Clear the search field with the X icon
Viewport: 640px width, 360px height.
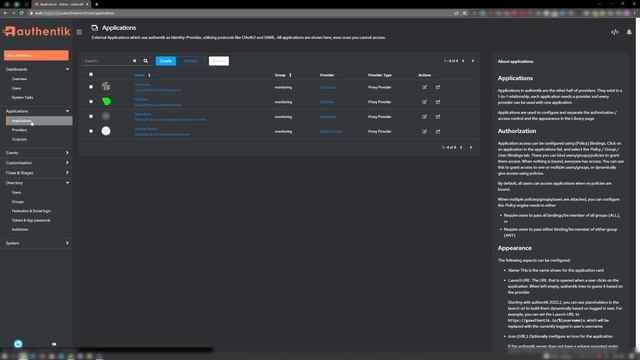(134, 61)
